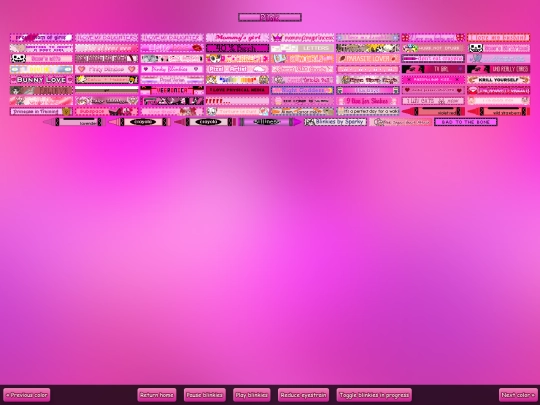Pause blinkies animation
This screenshot has height=405, width=540.
tap(205, 395)
